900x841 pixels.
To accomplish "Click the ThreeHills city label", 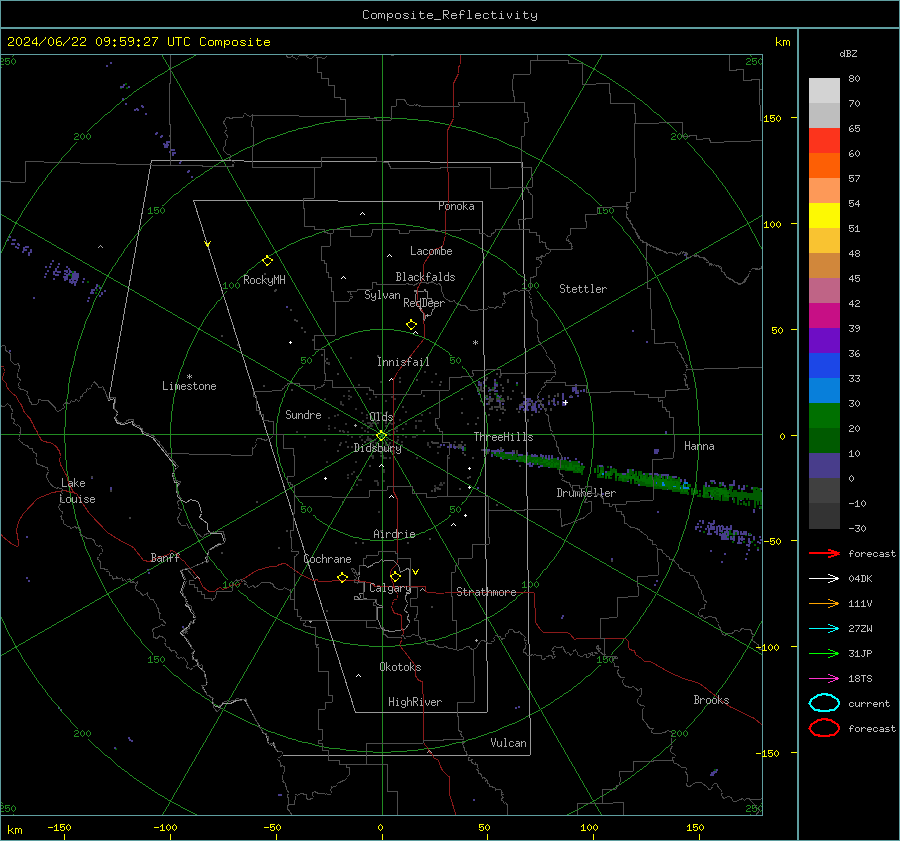I will tap(503, 437).
